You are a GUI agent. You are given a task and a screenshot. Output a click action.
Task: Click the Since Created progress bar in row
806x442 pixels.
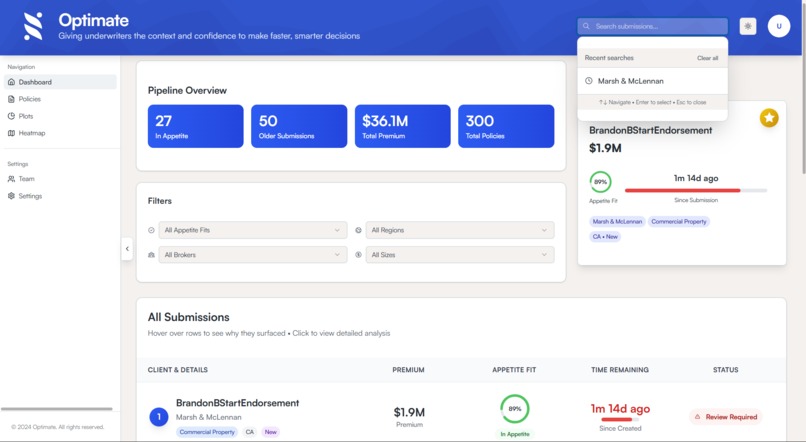click(620, 420)
